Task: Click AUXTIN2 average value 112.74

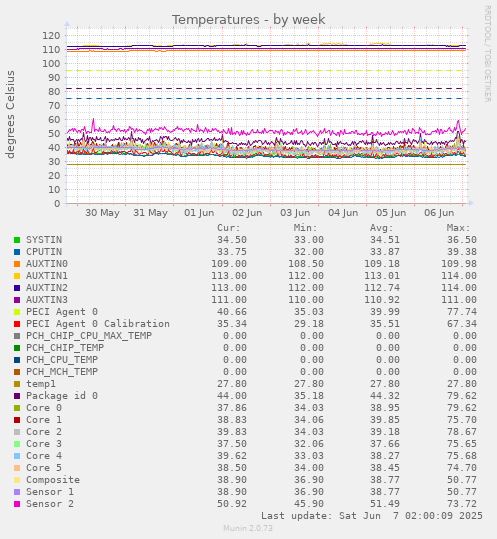Action: click(x=382, y=288)
